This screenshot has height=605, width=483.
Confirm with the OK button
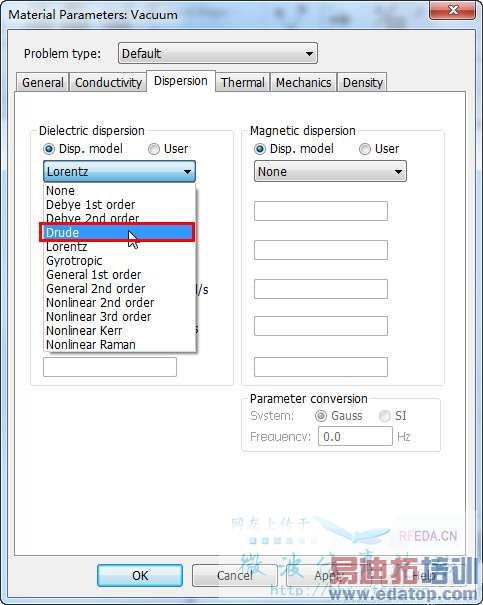(x=140, y=575)
